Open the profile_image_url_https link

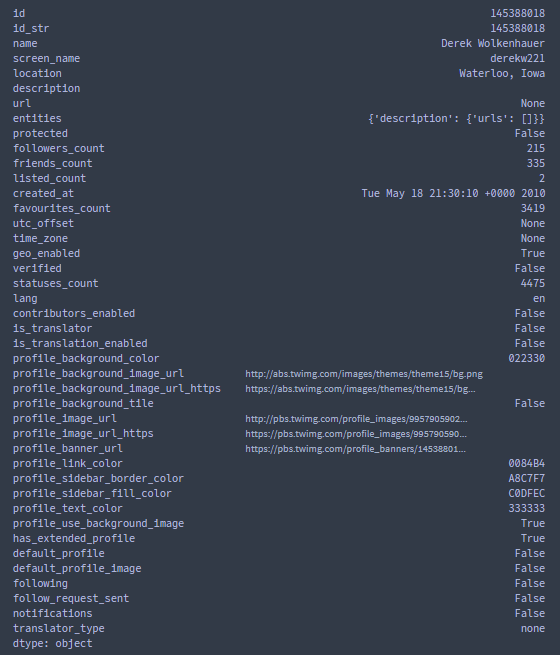(356, 434)
